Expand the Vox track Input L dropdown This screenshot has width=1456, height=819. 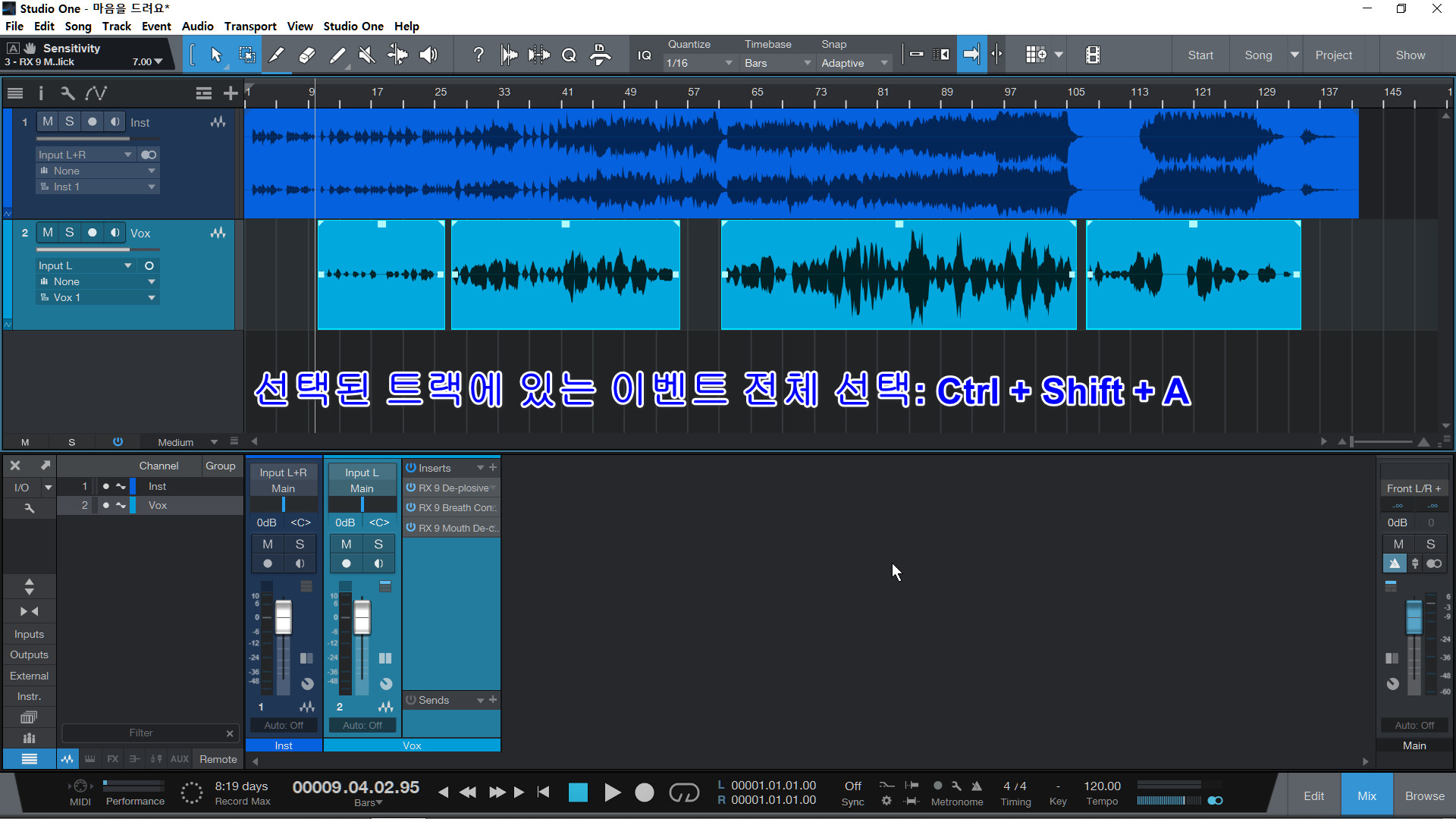(x=127, y=265)
